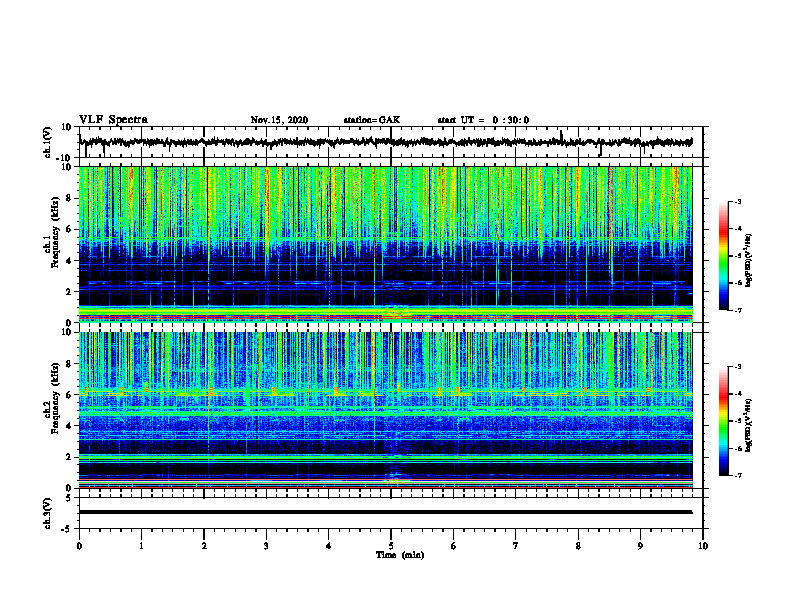The width and height of the screenshot is (792, 612).
Task: Click the ch.2 color bar log(PSD) label
Action: point(748,425)
